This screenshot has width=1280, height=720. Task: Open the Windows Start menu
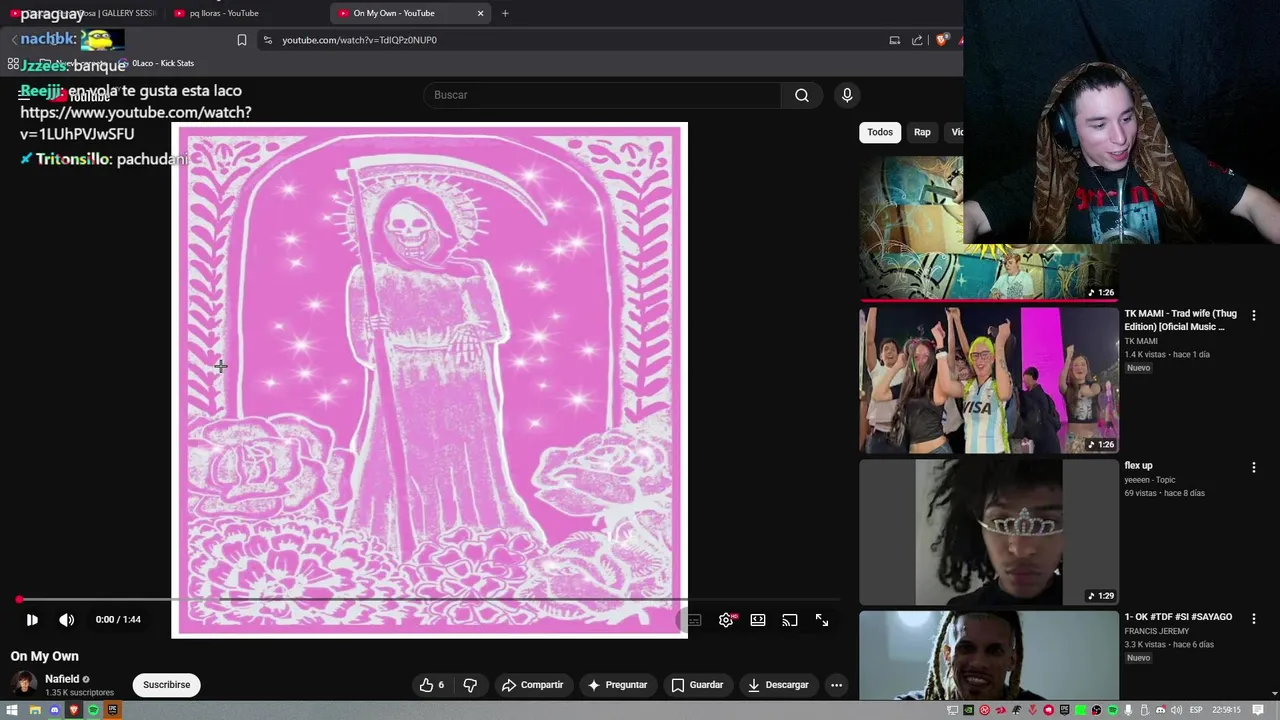tap(12, 710)
